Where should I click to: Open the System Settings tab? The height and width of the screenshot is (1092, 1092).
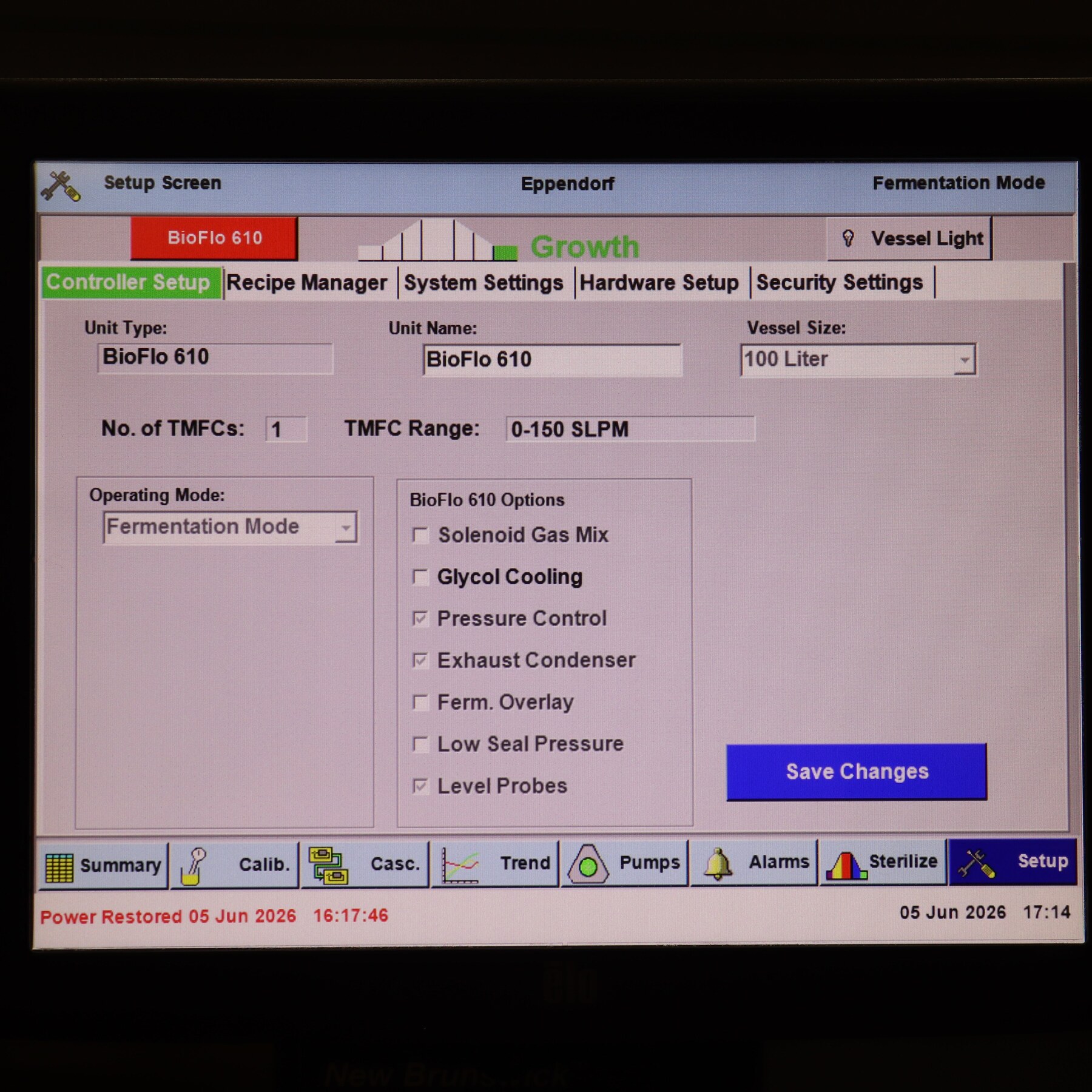coord(484,283)
